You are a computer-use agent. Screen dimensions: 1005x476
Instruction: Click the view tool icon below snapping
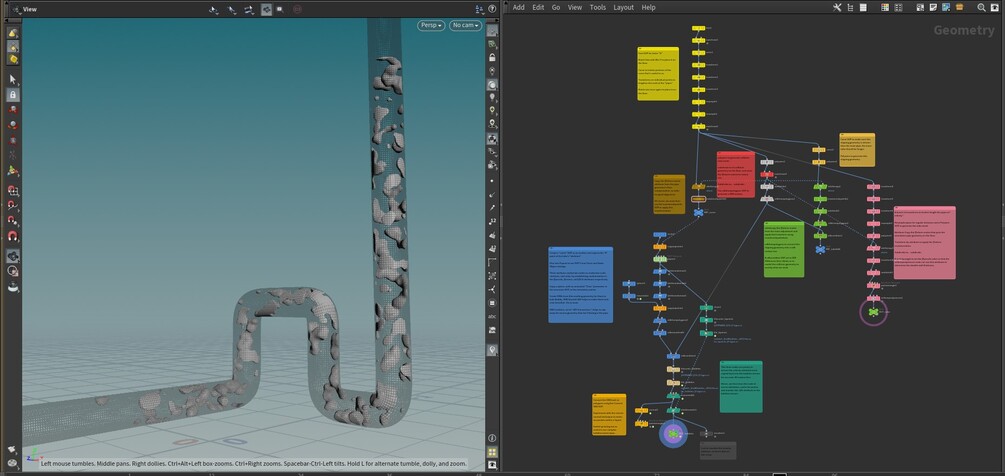pos(13,256)
